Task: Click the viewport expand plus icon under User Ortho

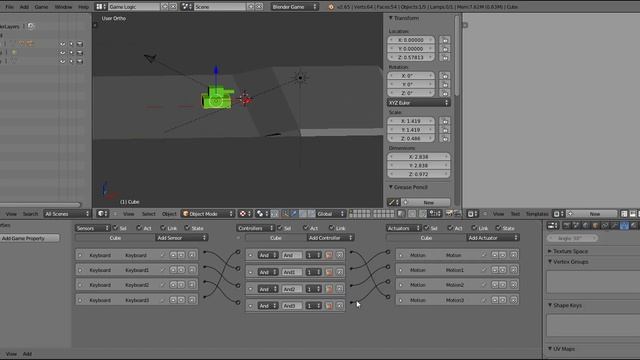Action: [95, 25]
